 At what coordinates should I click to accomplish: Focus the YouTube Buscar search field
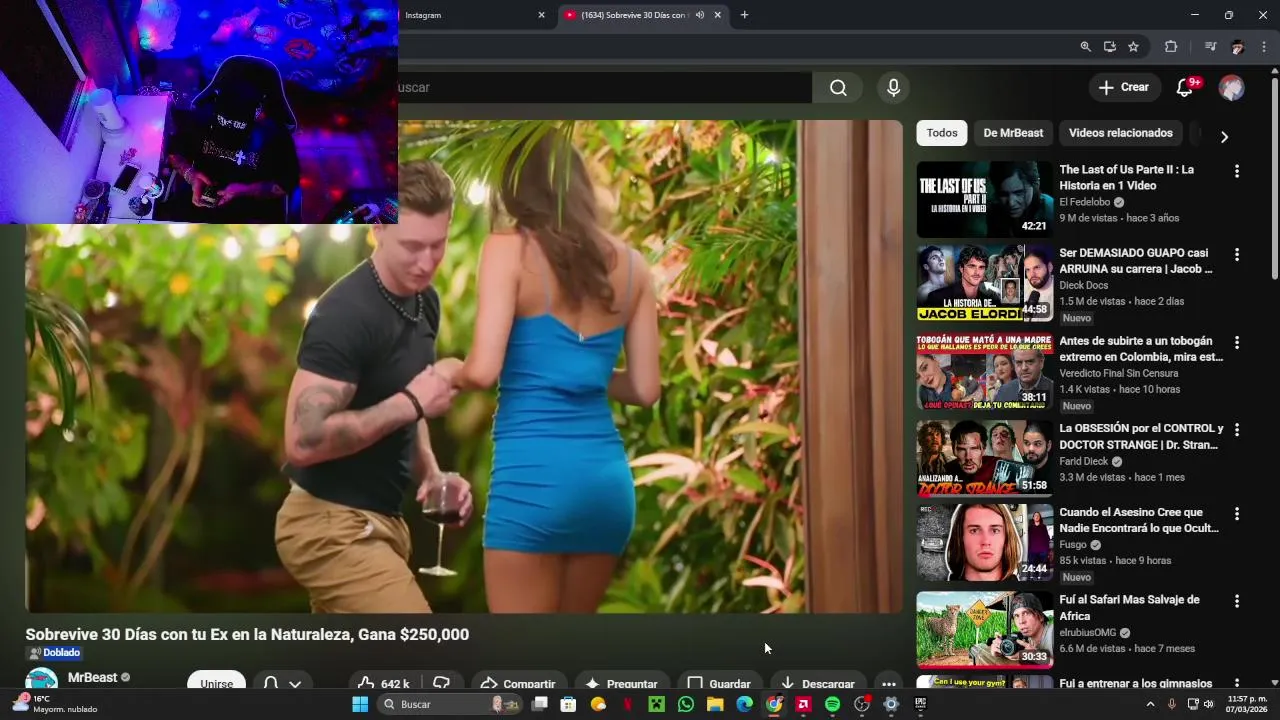pyautogui.click(x=604, y=88)
